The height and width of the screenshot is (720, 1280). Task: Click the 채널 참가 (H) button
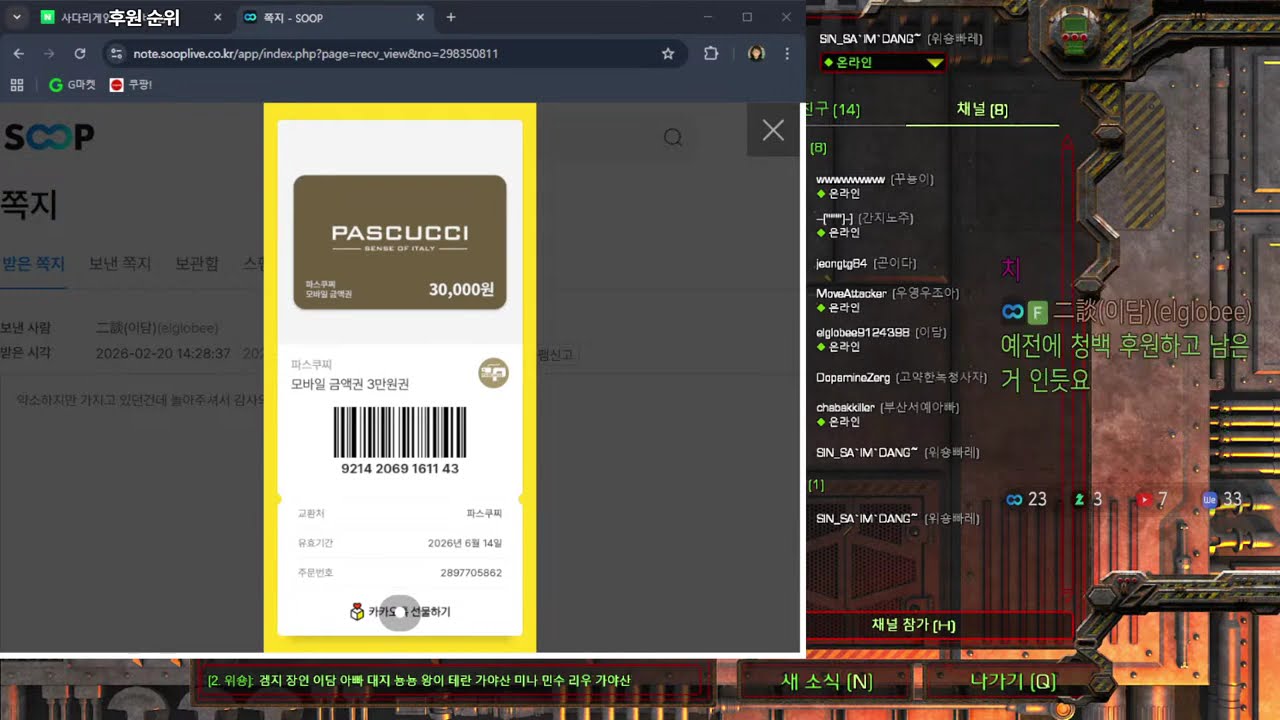(913, 625)
